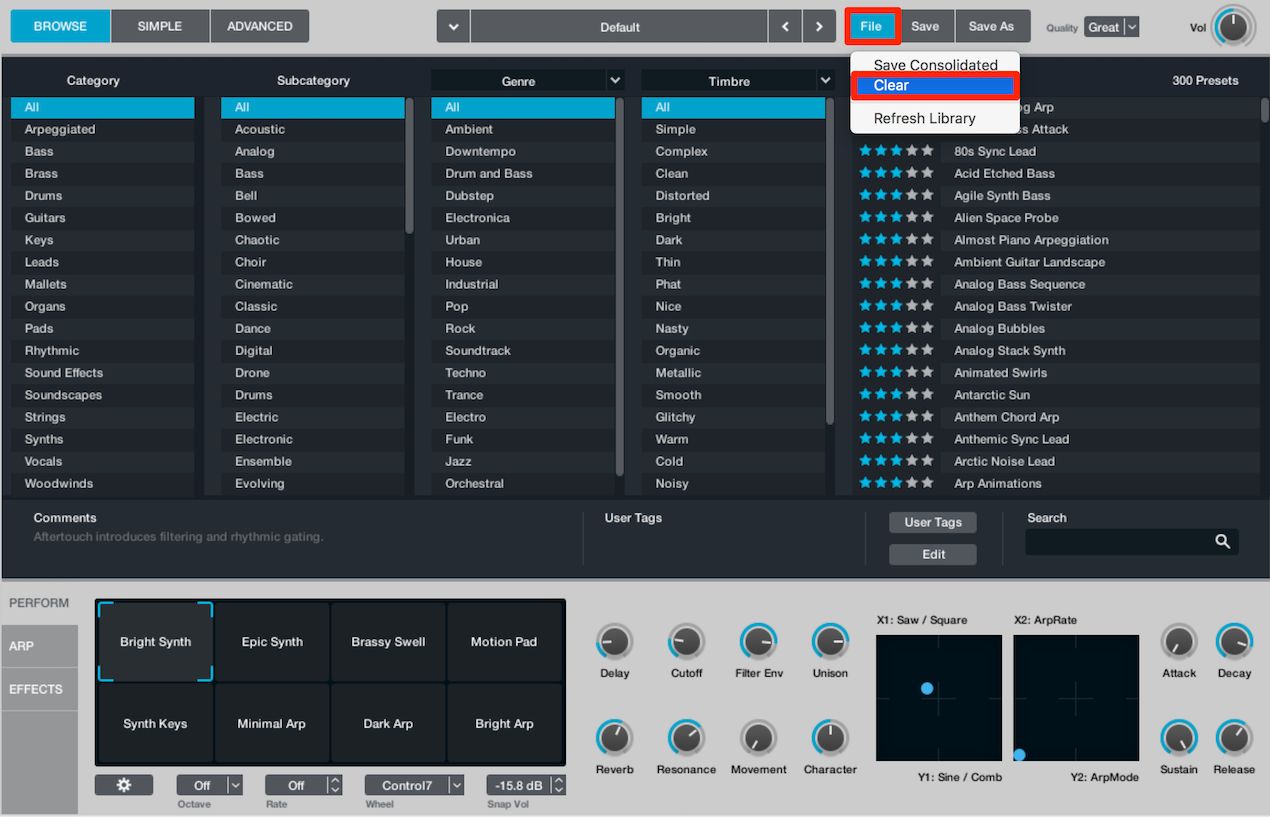Click star rating of Arp Animations
The height and width of the screenshot is (817, 1270).
tap(896, 483)
